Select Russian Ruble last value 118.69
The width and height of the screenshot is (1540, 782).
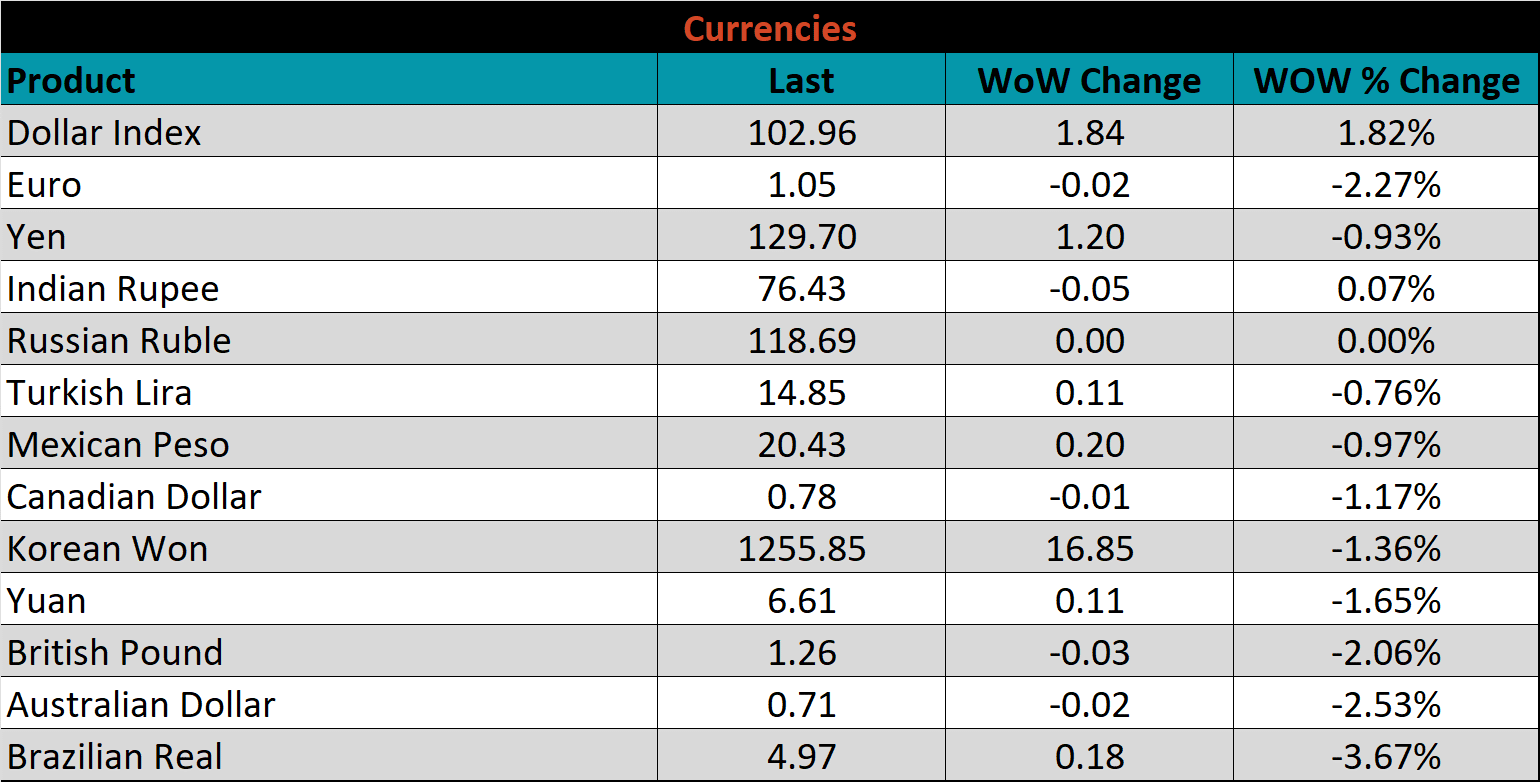click(x=802, y=341)
